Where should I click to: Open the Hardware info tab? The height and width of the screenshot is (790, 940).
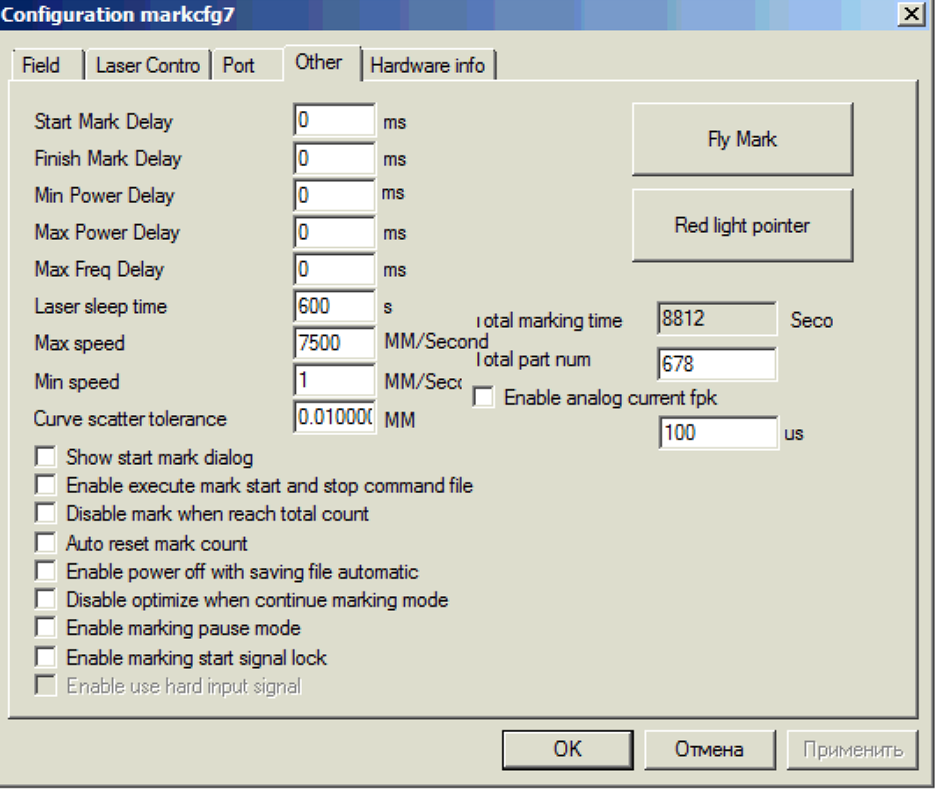tap(427, 65)
